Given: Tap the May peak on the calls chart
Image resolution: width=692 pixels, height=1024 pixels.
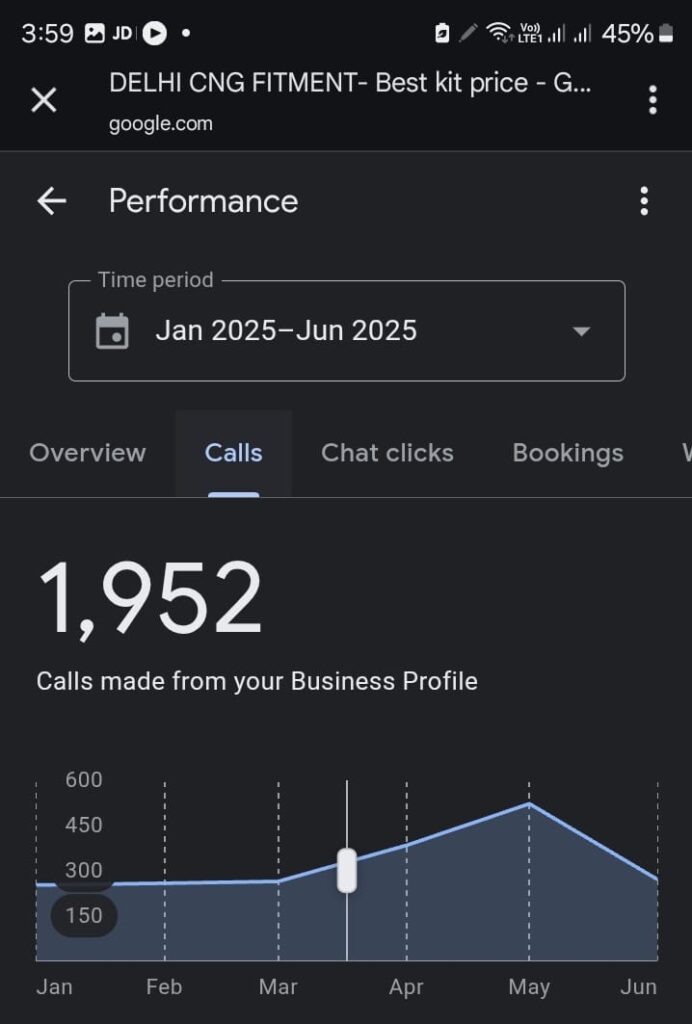Looking at the screenshot, I should pos(529,804).
